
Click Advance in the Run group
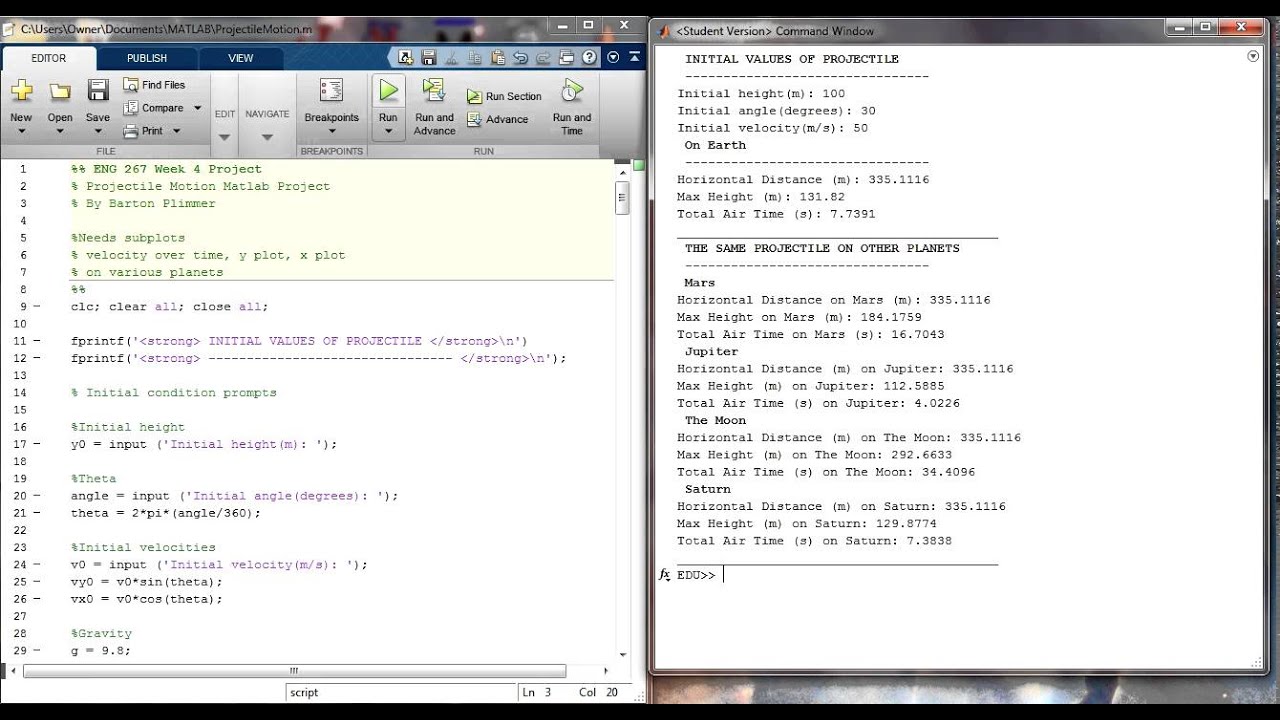[x=497, y=120]
